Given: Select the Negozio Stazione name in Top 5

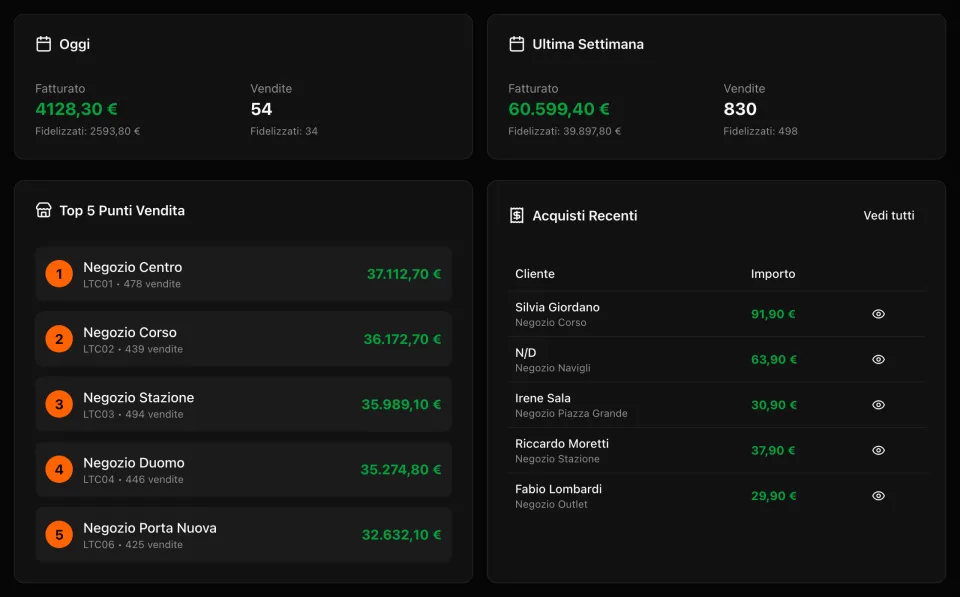Looking at the screenshot, I should [x=138, y=397].
